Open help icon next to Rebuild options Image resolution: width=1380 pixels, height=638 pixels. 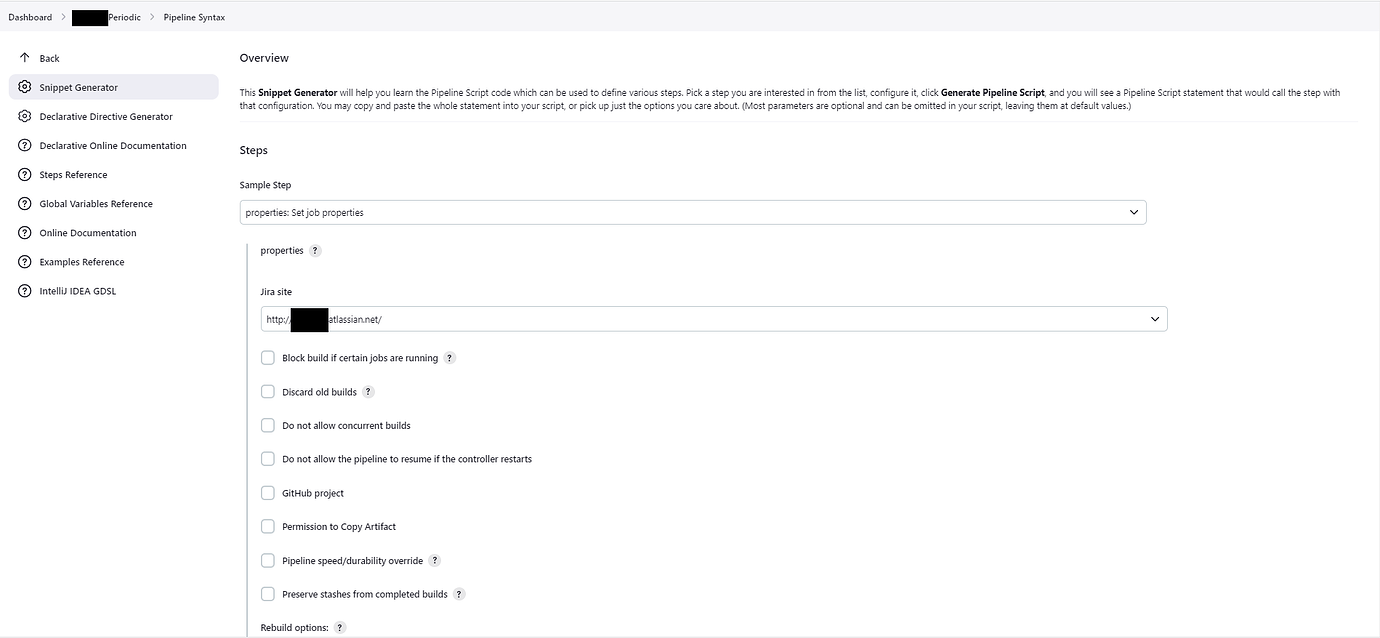tap(340, 628)
